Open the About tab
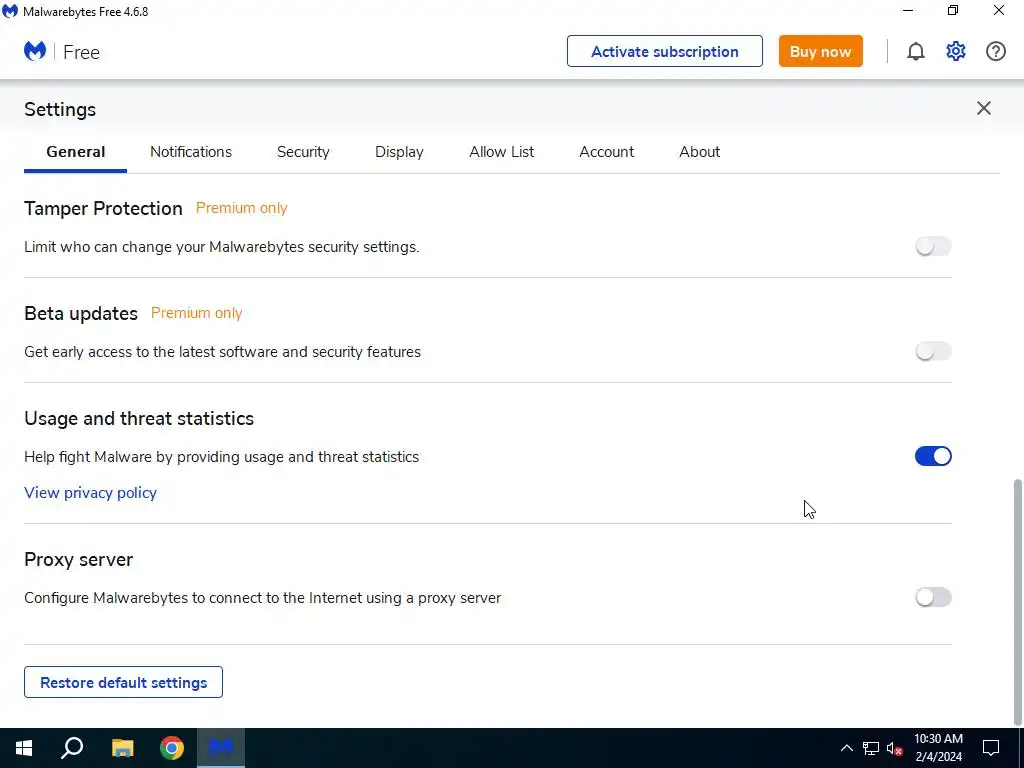This screenshot has width=1024, height=768. (x=699, y=152)
